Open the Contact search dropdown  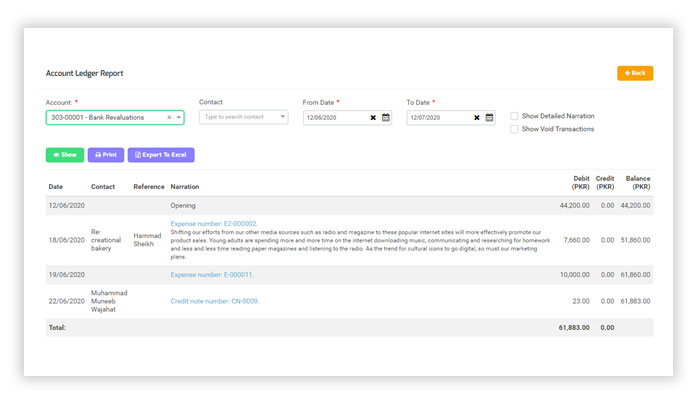tap(243, 117)
